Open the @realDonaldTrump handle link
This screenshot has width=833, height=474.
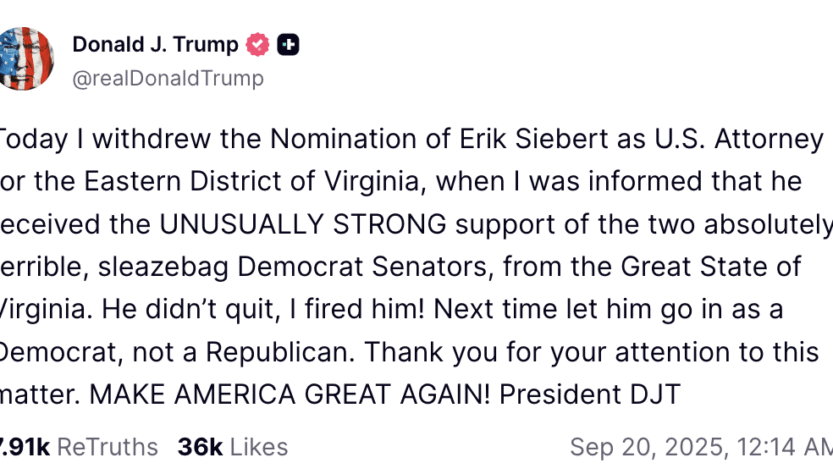168,78
